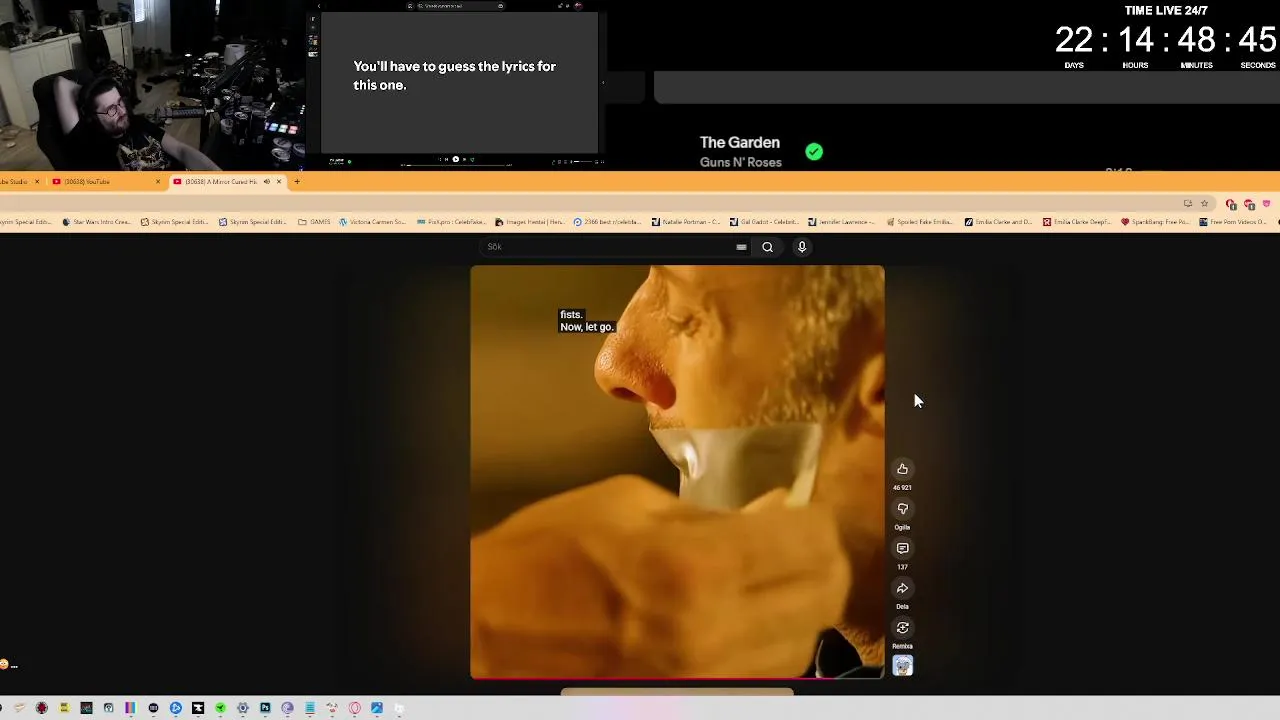Click the YouTube search magnifier button
1280x720 pixels.
click(767, 247)
